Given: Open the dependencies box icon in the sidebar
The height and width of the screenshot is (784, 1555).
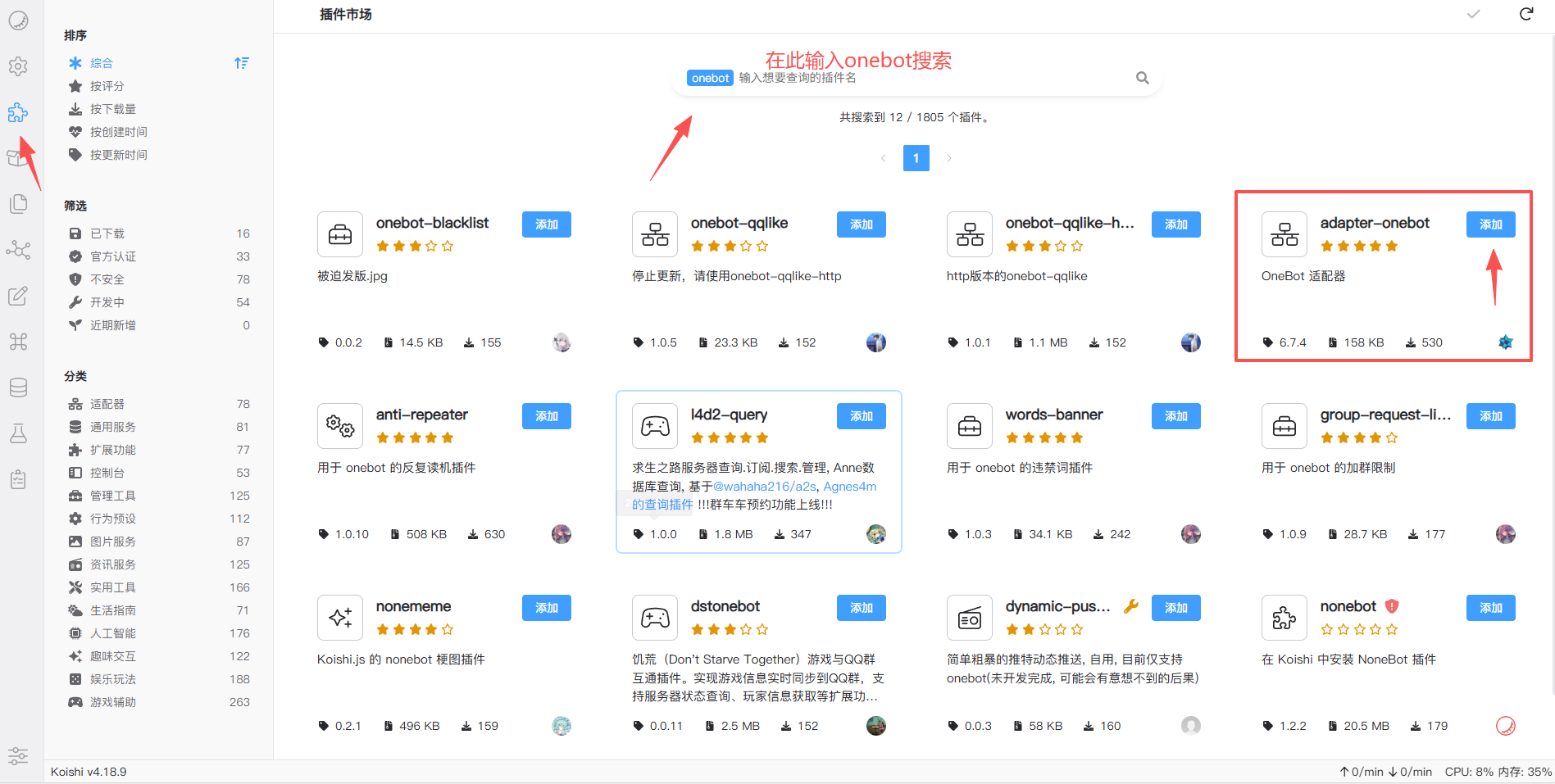Looking at the screenshot, I should click(x=18, y=157).
